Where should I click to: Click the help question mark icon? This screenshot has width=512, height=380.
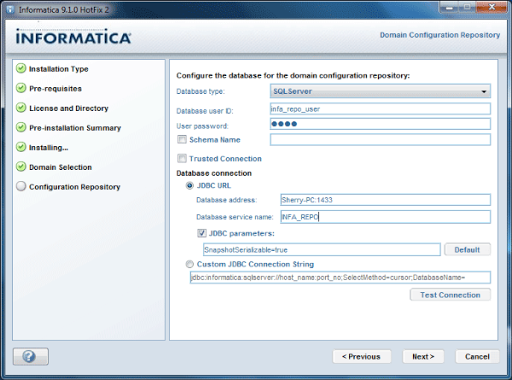click(29, 356)
